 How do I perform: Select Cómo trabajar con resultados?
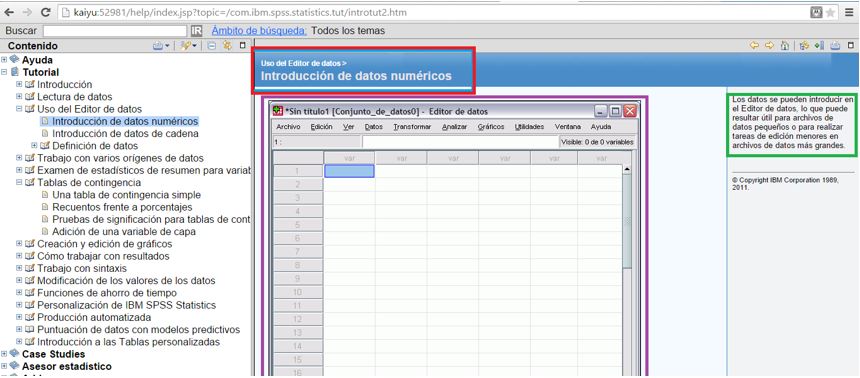(103, 256)
